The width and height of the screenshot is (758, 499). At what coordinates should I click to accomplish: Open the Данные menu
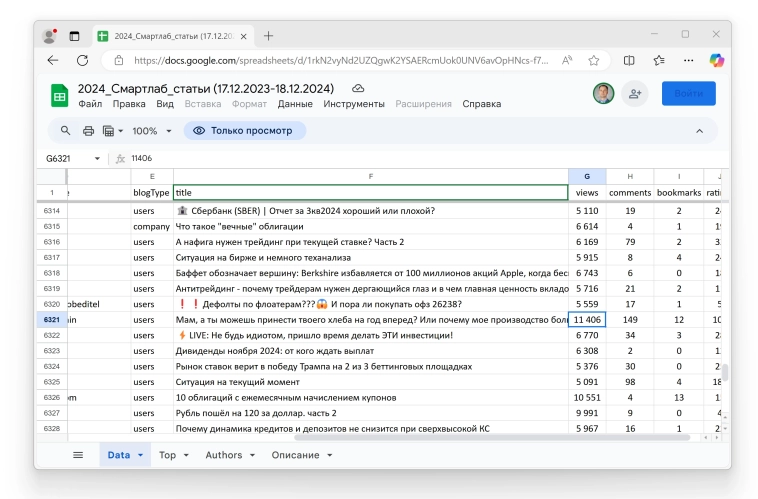[x=295, y=104]
